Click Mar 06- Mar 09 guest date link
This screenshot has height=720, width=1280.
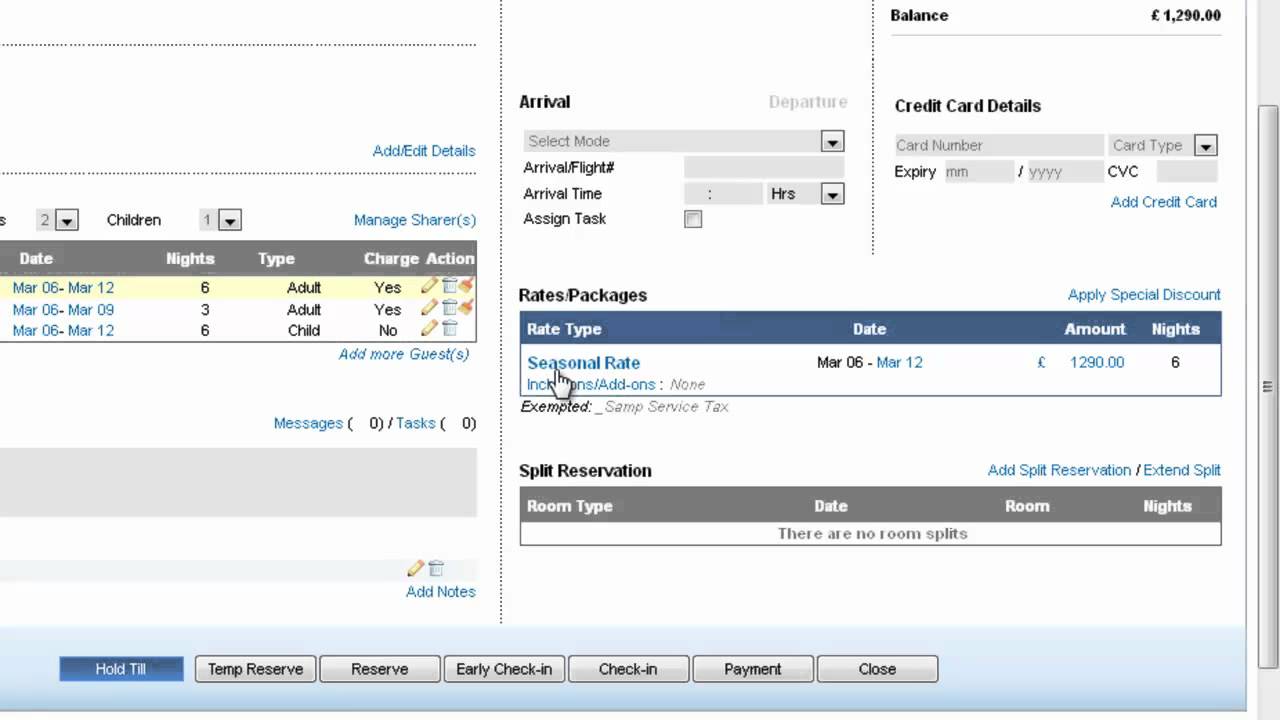pyautogui.click(x=63, y=309)
